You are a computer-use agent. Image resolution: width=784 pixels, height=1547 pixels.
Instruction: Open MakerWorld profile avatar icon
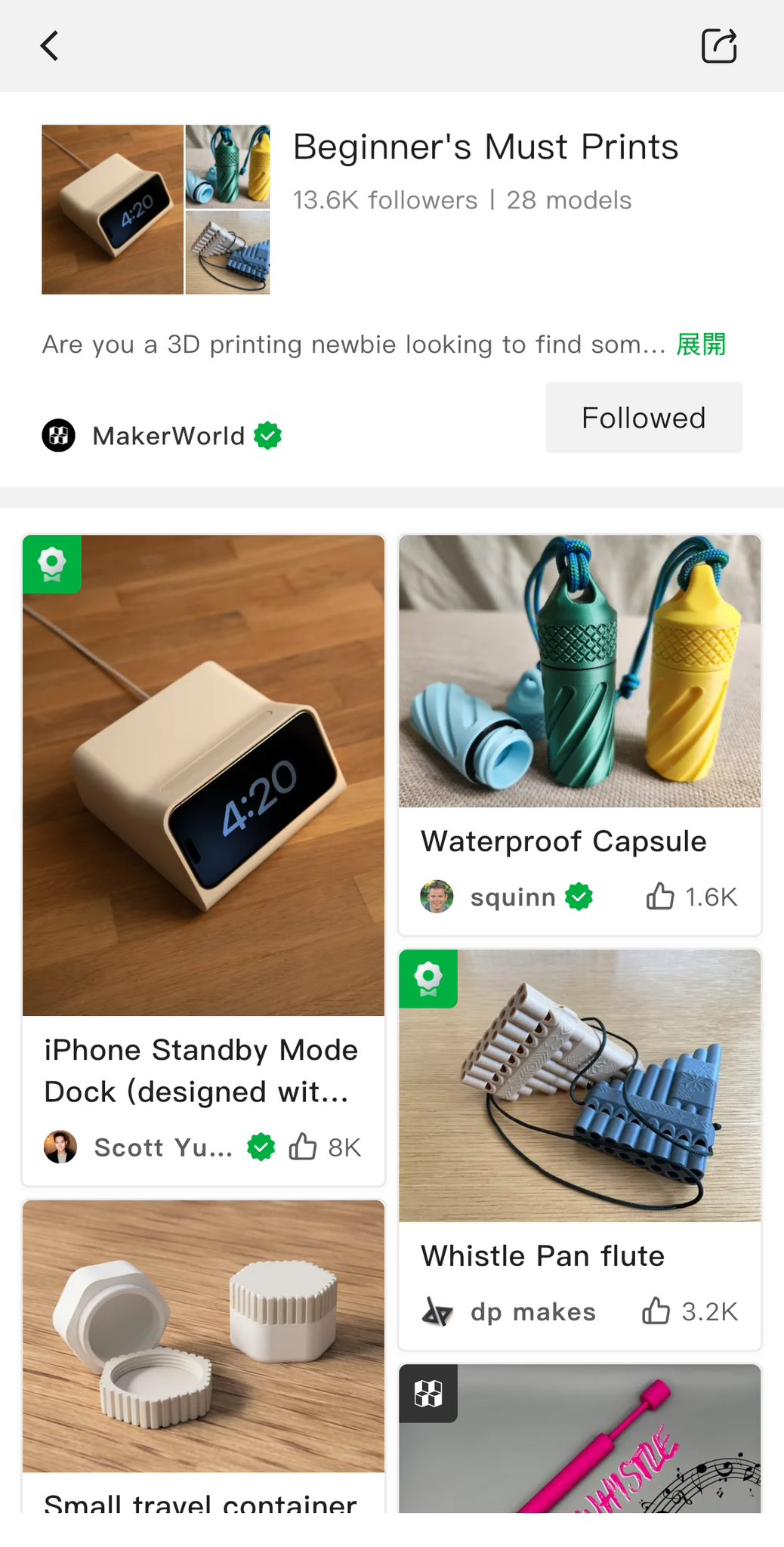[x=59, y=436]
